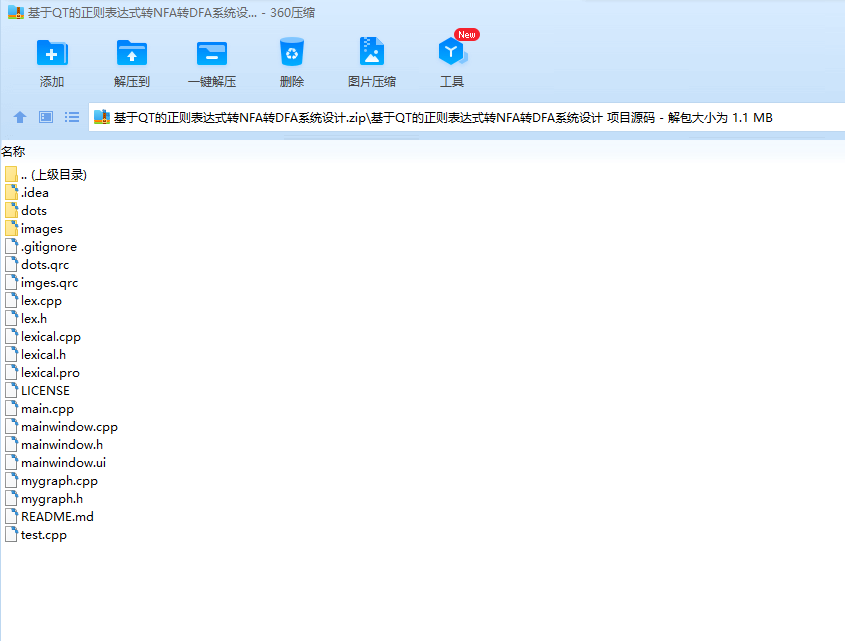
Task: Select the 'mygraph.h' file name
Action: coord(52,499)
